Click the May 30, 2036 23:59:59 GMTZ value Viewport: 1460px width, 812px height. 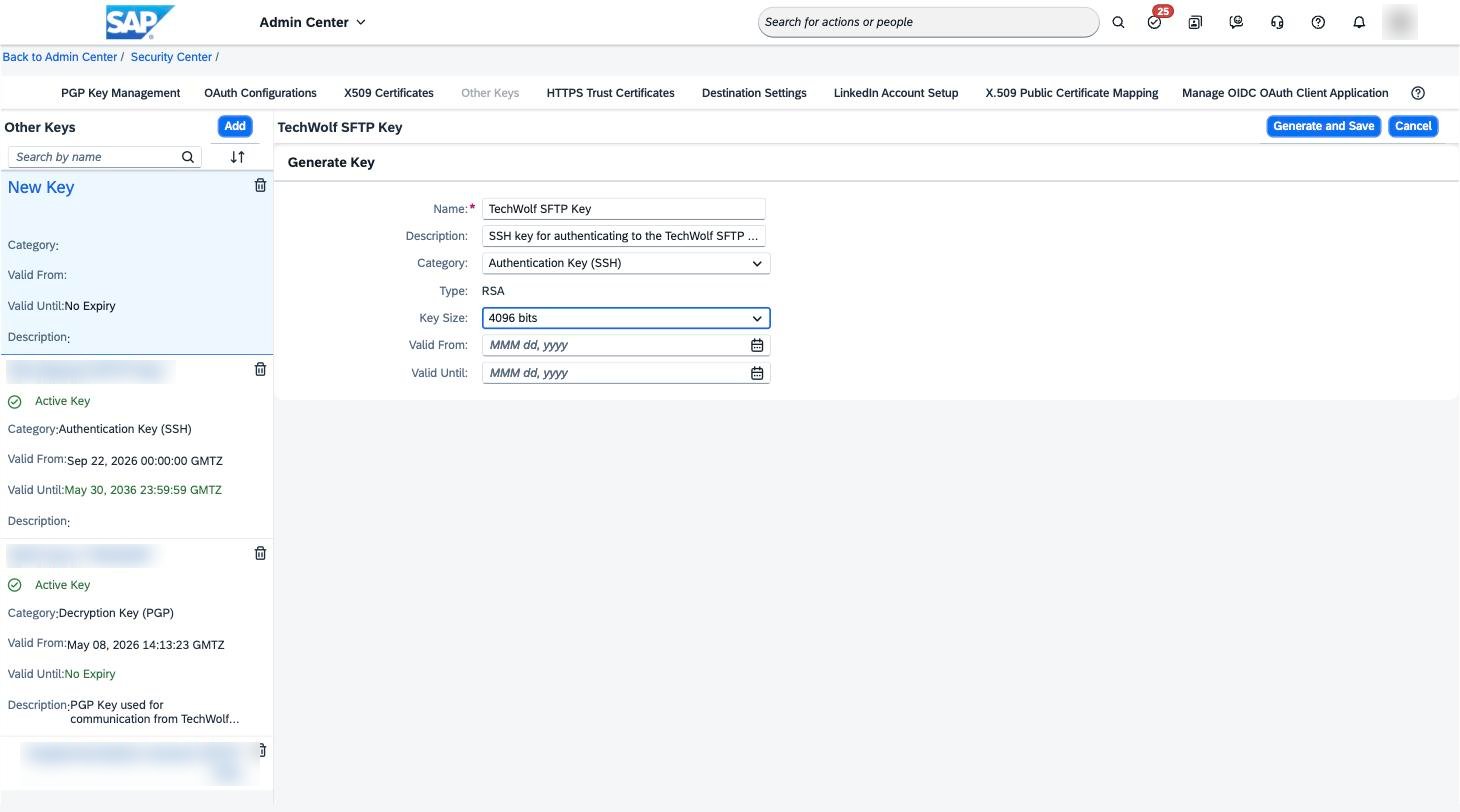click(143, 490)
